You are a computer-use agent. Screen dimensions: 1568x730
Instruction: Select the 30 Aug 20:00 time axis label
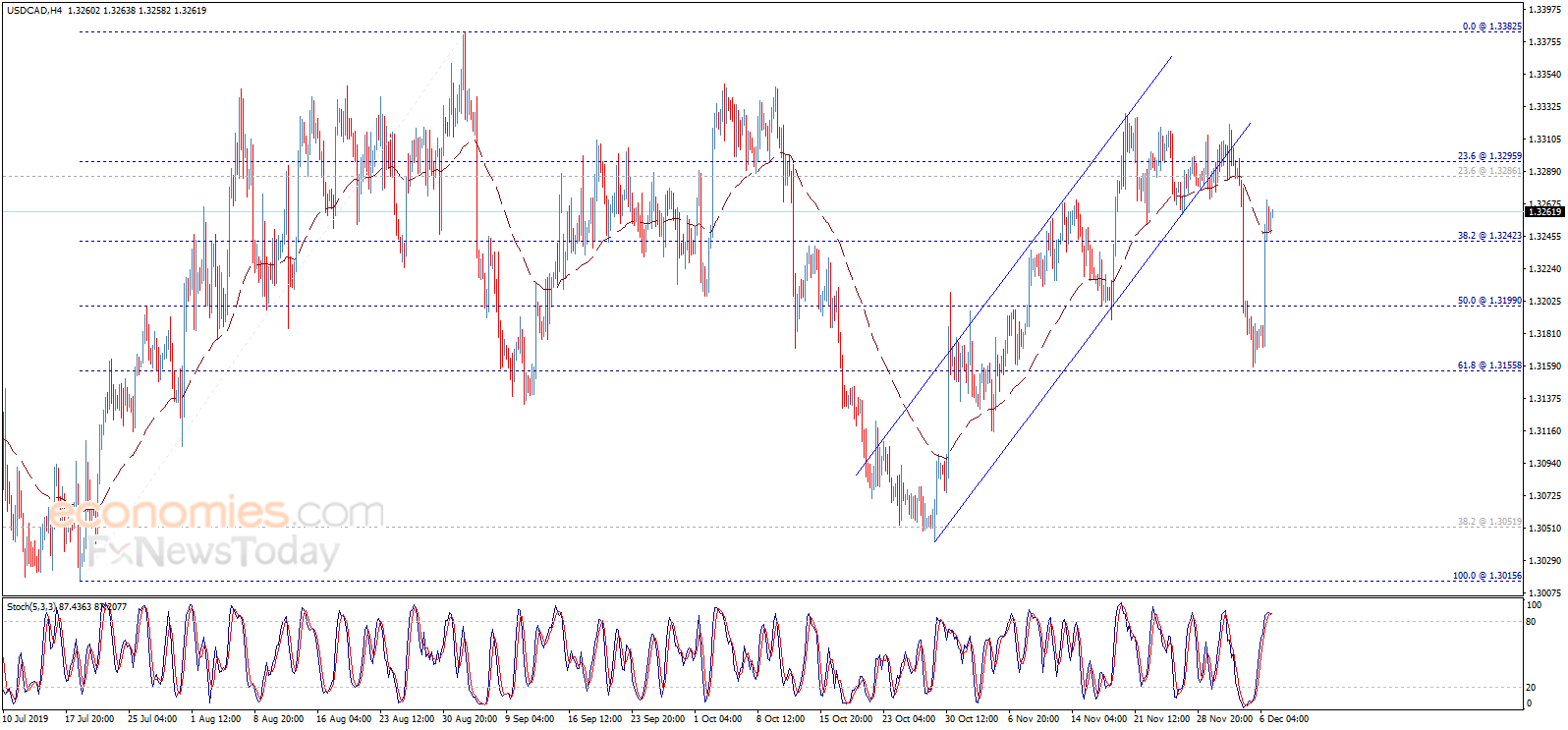click(469, 719)
